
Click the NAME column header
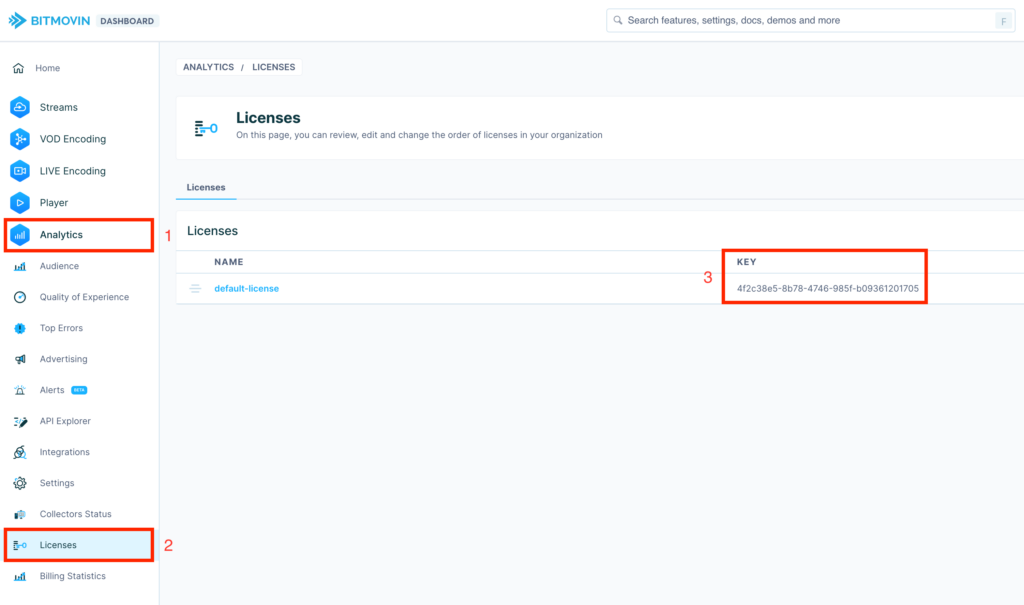[x=229, y=262]
